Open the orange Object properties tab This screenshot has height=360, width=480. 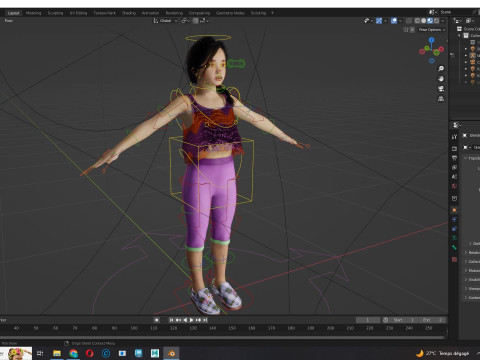pyautogui.click(x=454, y=210)
